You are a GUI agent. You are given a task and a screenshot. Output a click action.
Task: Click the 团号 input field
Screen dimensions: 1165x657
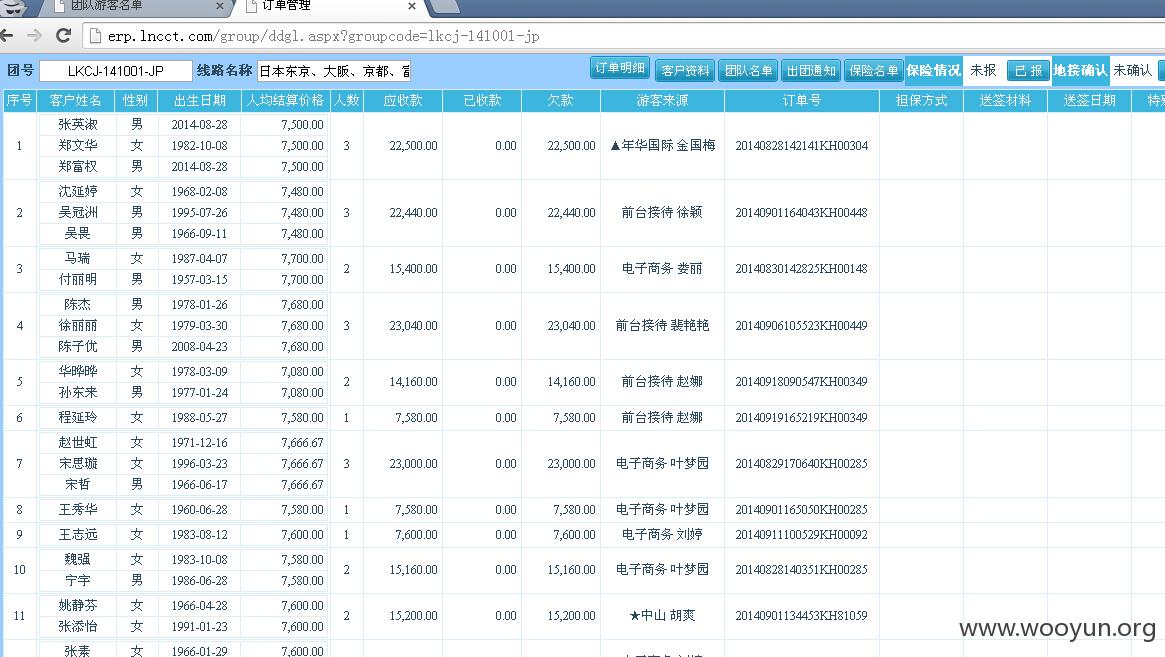coord(115,71)
